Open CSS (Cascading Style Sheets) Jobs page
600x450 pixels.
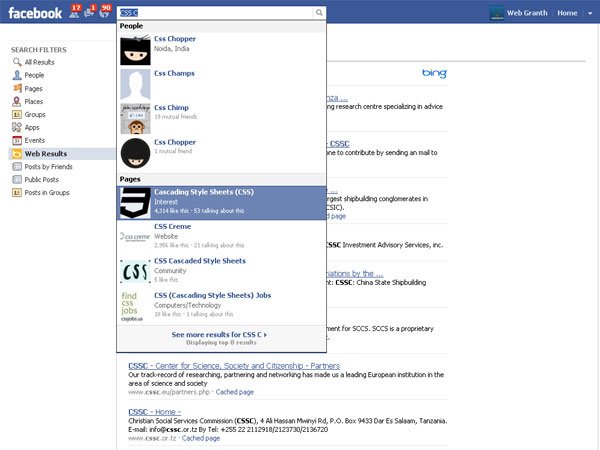point(221,306)
